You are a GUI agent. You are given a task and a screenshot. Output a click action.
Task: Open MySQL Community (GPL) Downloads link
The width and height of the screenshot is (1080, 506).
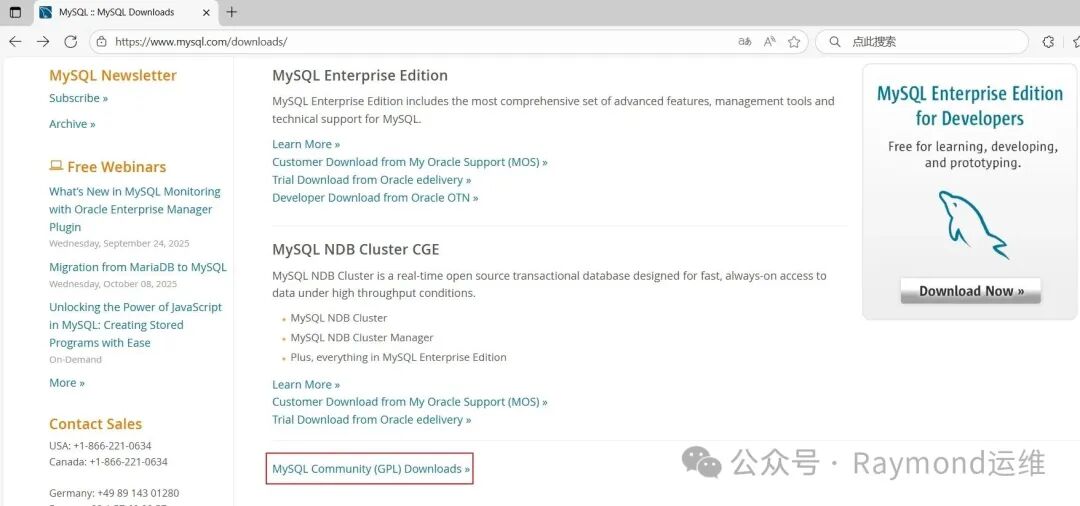click(371, 469)
